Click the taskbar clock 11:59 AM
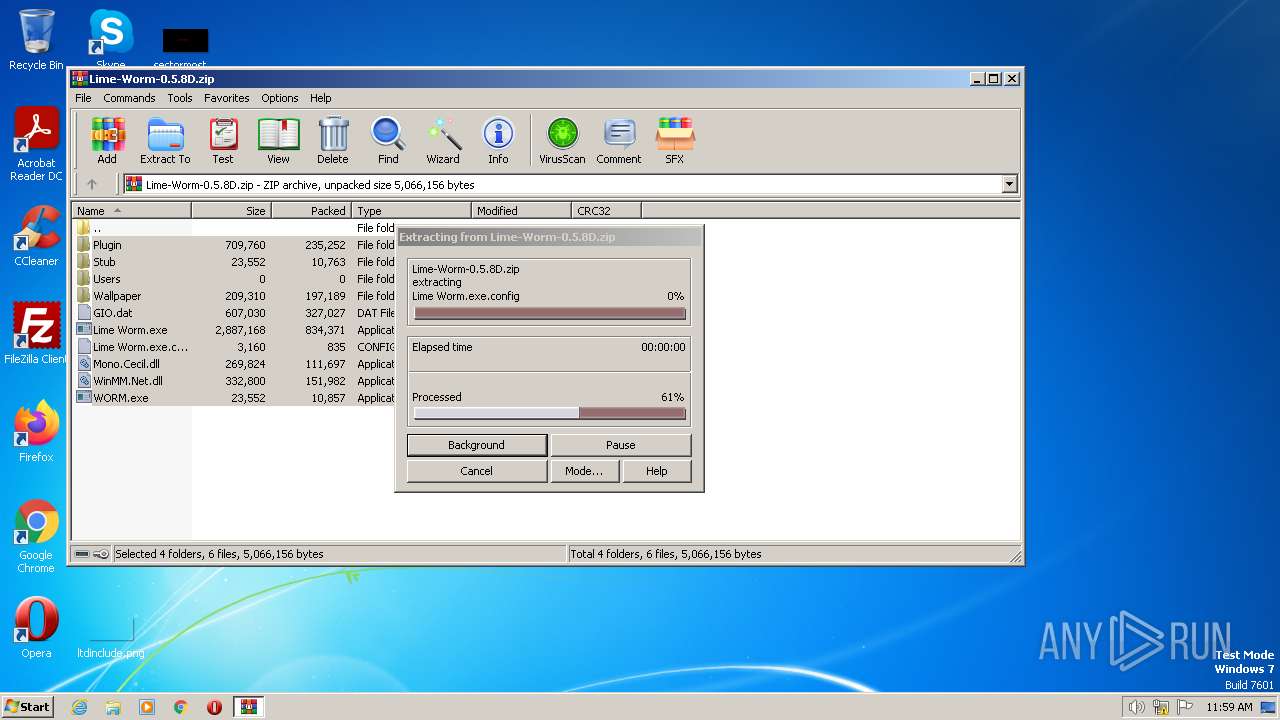 1229,707
